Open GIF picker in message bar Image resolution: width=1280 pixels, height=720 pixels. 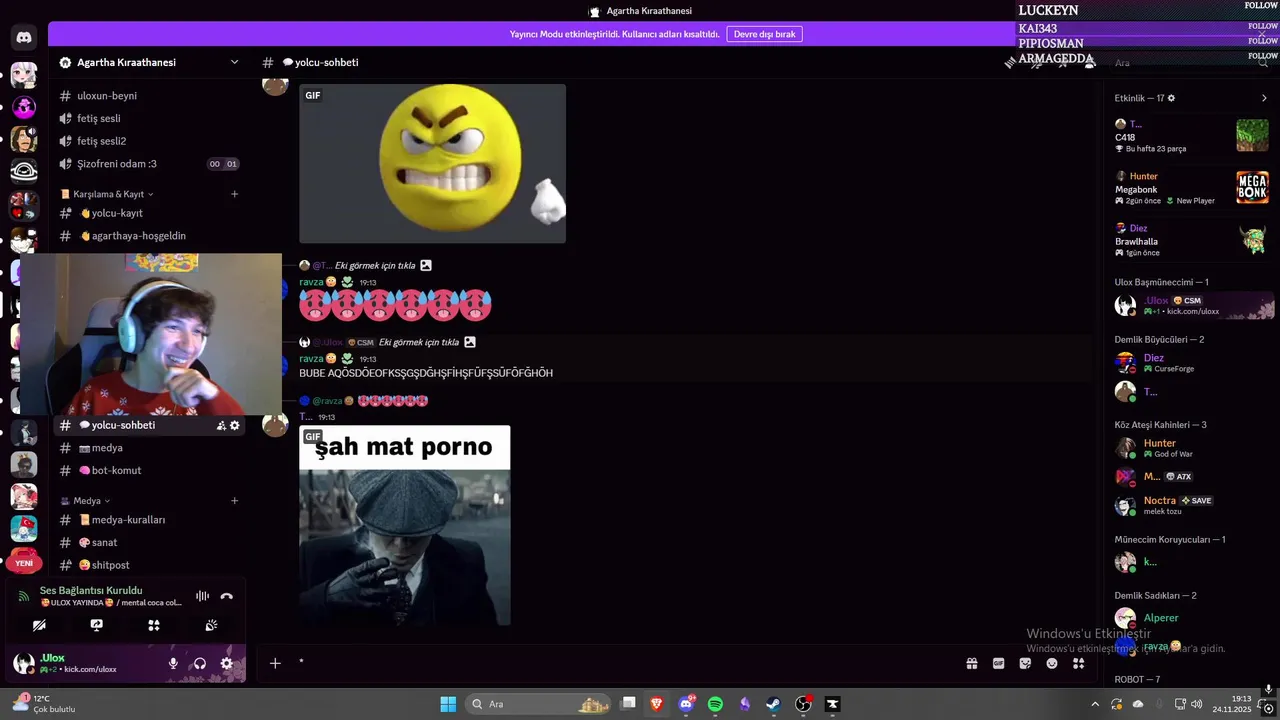click(998, 663)
